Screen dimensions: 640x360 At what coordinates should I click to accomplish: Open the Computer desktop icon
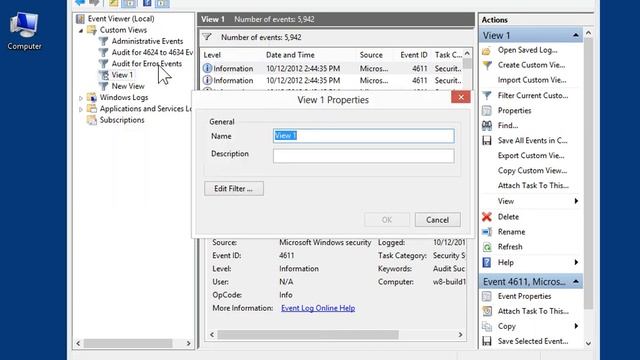click(24, 31)
